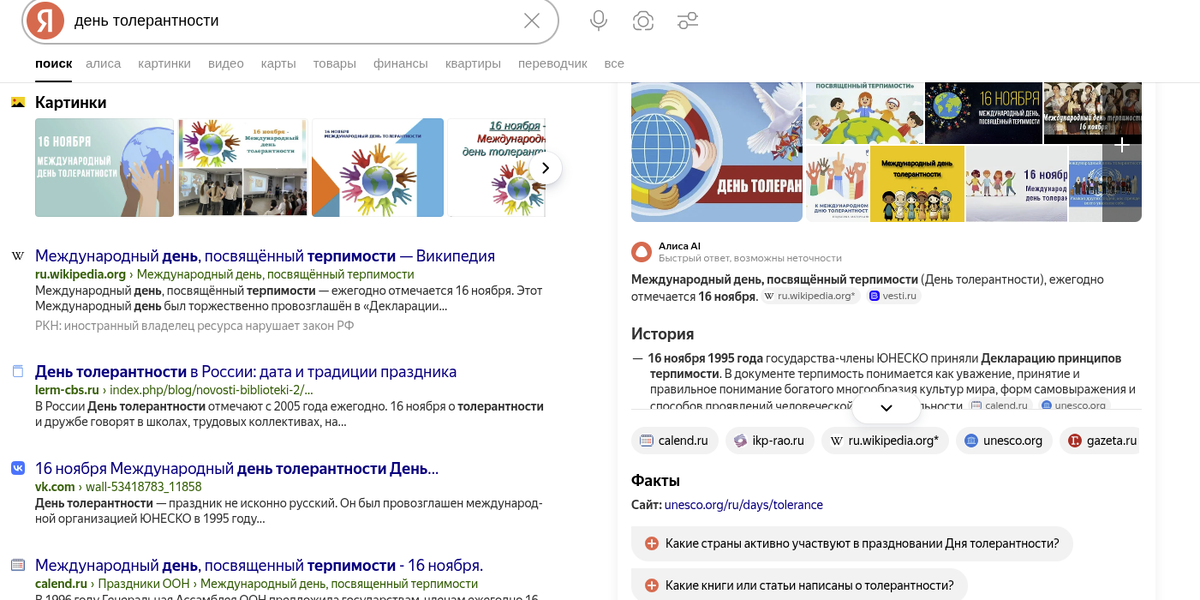The width and height of the screenshot is (1200, 600).
Task: Switch to the картинки tab
Action: 164,63
